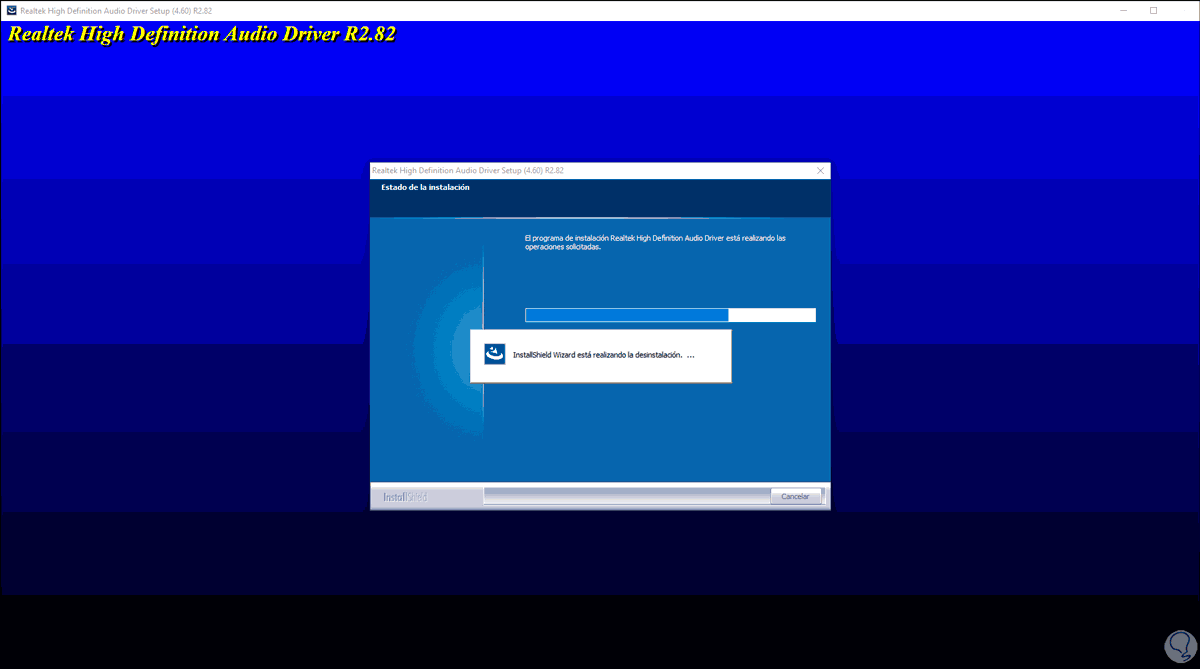Click the InstallShield uninstall popup icon
This screenshot has width=1200, height=669.
(495, 354)
